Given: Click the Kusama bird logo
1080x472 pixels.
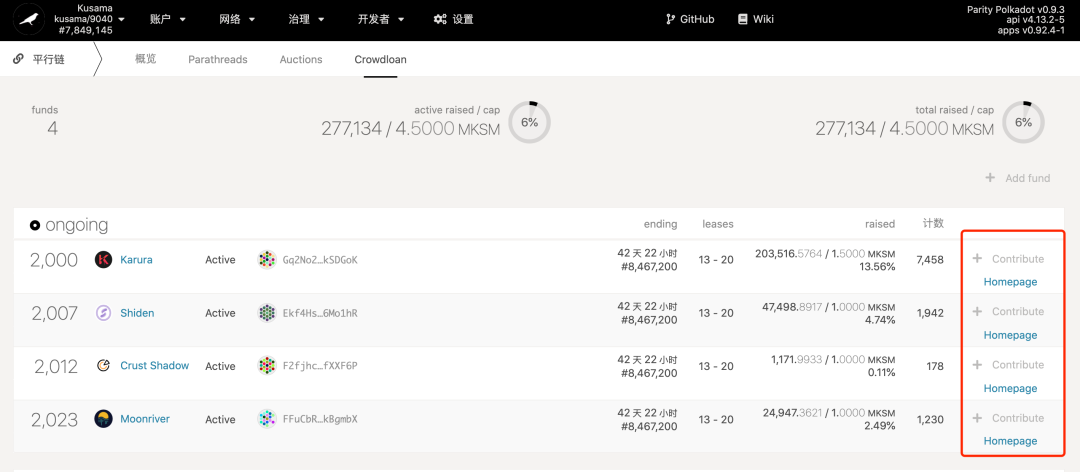Looking at the screenshot, I should [30, 20].
